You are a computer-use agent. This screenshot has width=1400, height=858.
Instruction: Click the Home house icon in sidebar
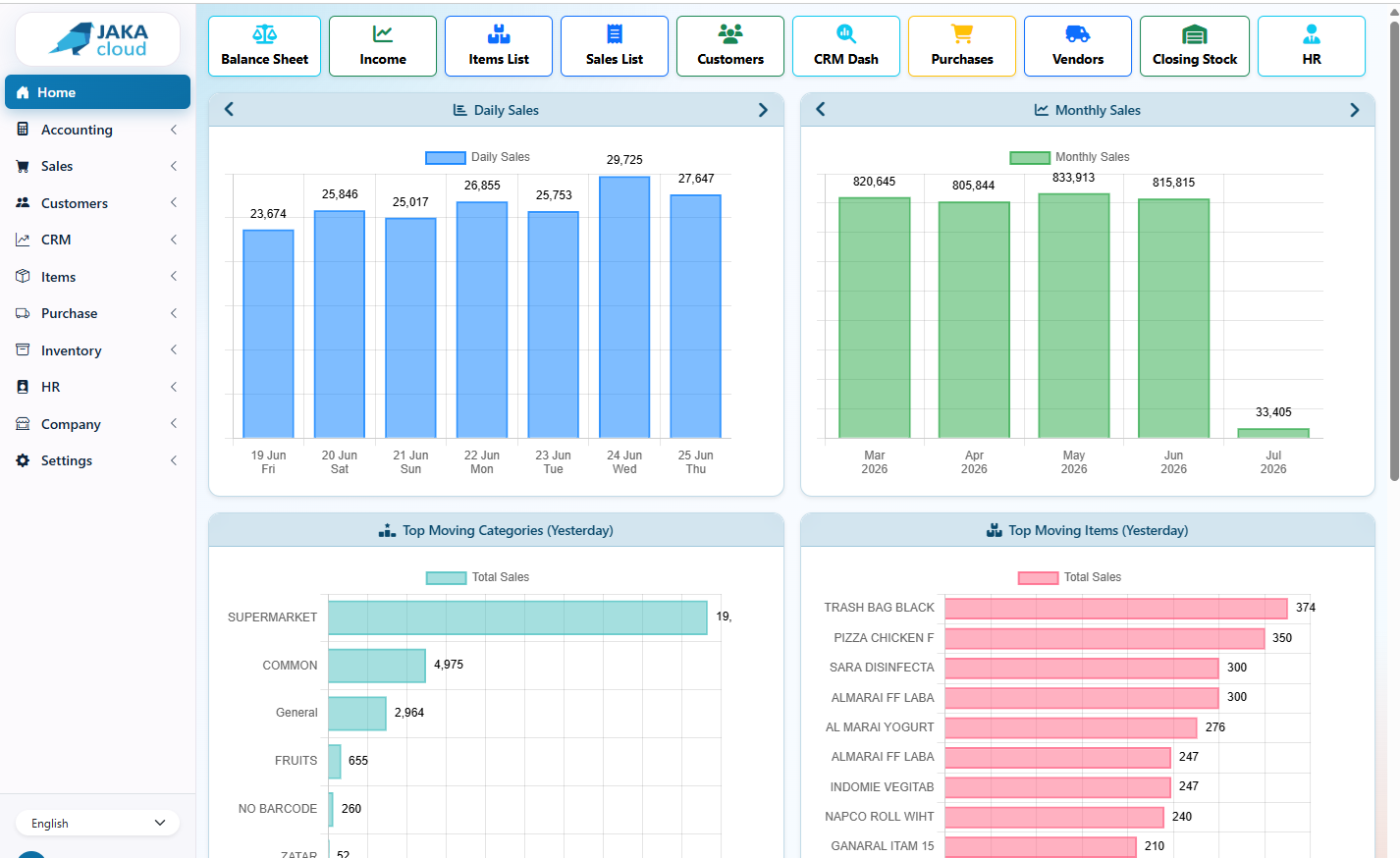coord(23,92)
